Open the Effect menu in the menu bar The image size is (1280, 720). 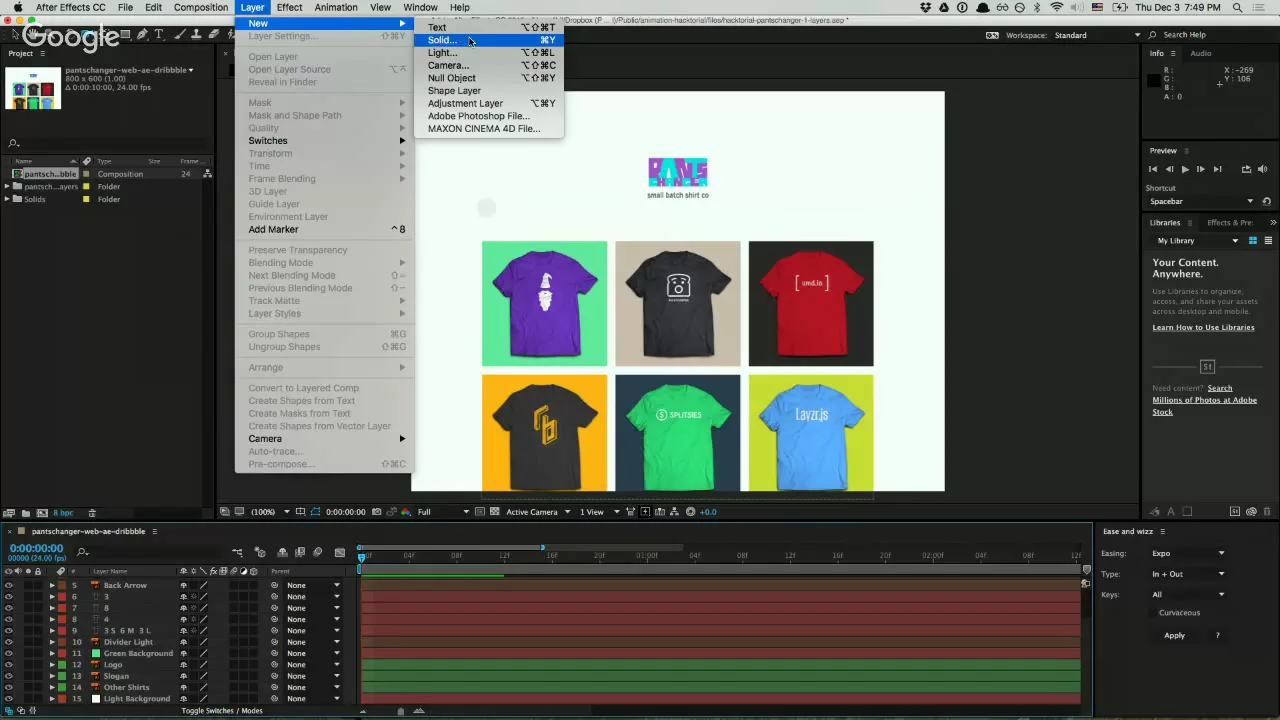click(290, 7)
